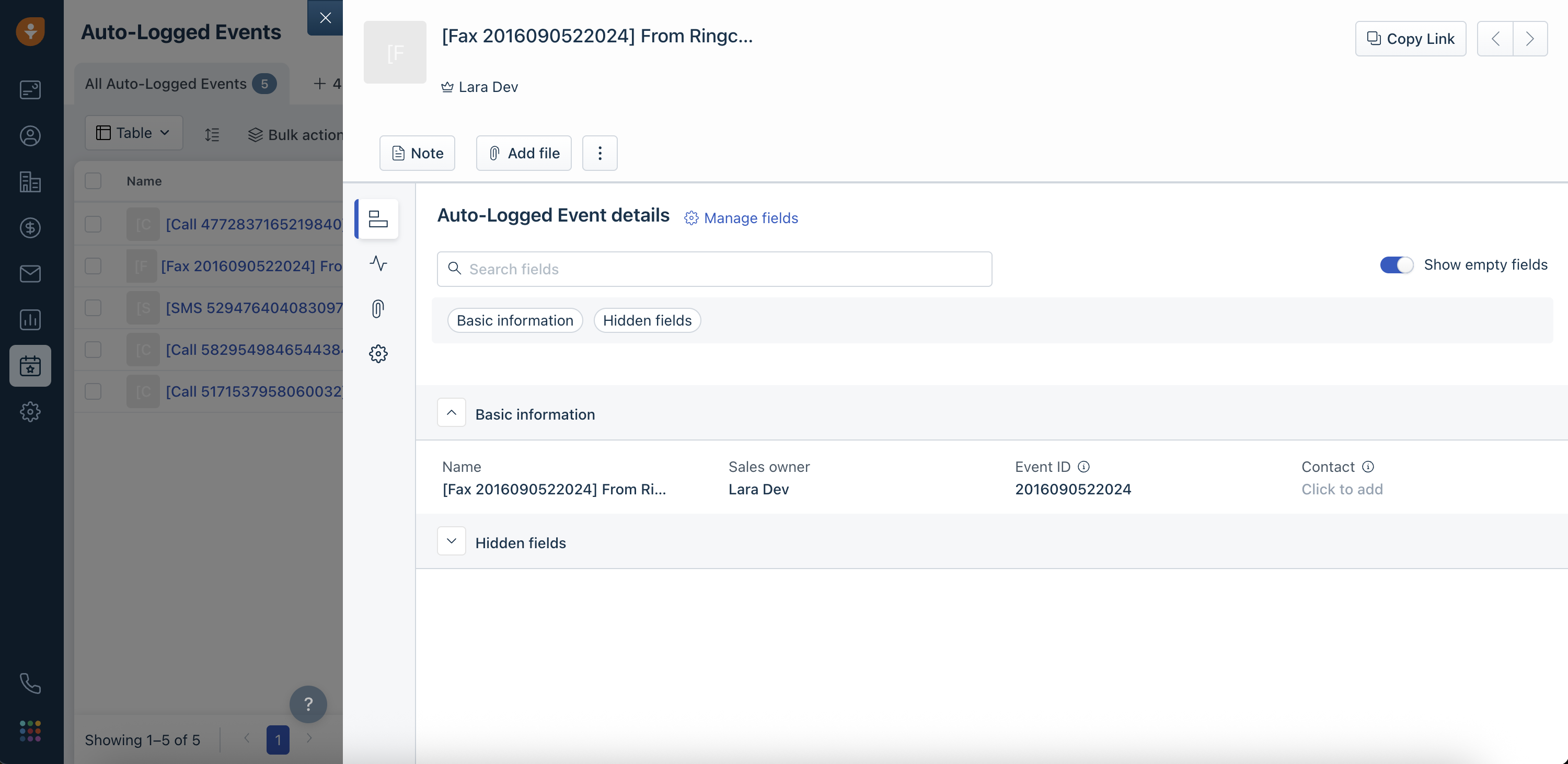Screen dimensions: 1568x764
Task: Open the Reports chart icon in sidebar
Action: (30, 320)
